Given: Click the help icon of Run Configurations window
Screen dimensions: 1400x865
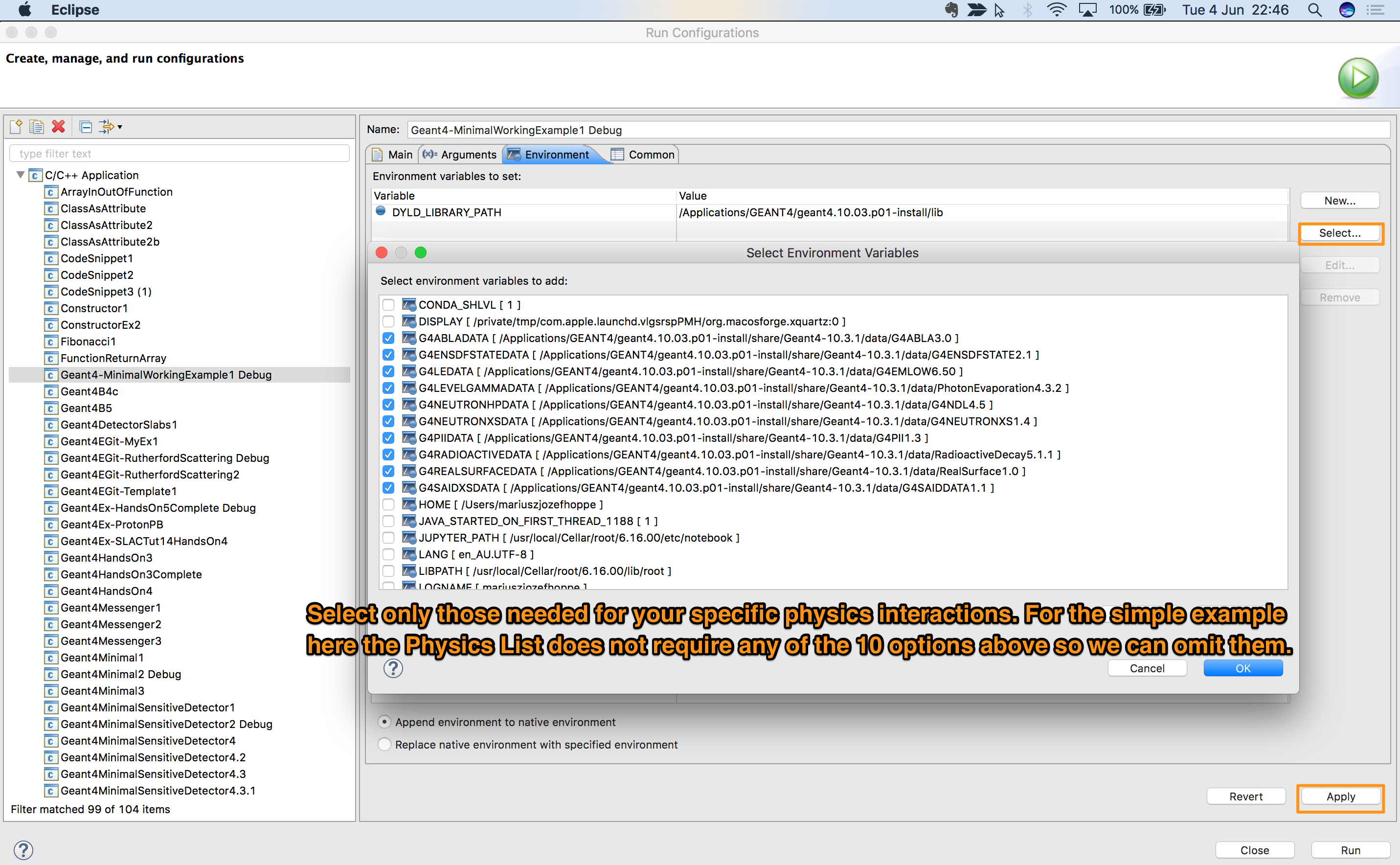Looking at the screenshot, I should [23, 850].
